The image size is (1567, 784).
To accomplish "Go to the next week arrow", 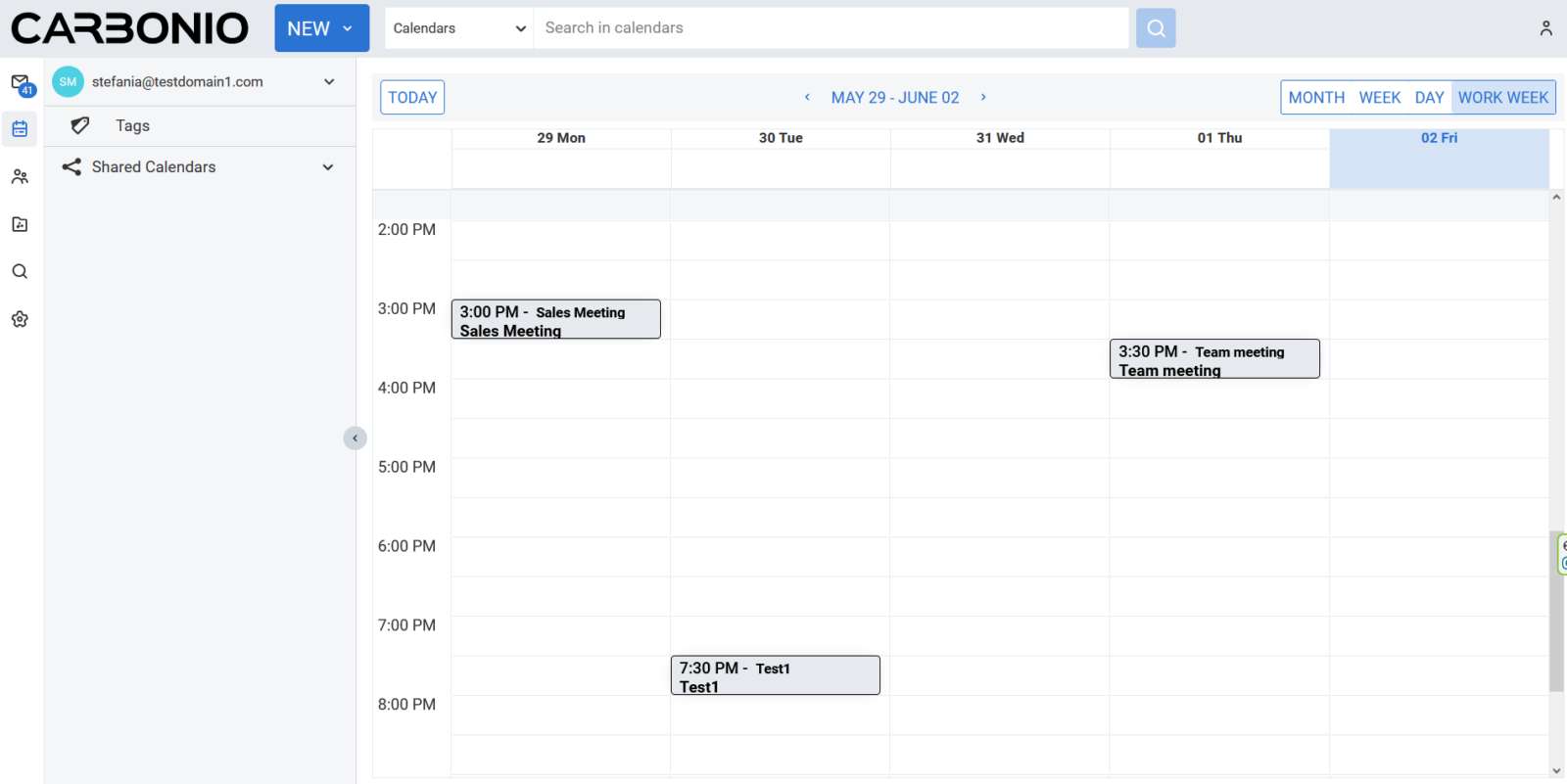I will click(x=983, y=98).
